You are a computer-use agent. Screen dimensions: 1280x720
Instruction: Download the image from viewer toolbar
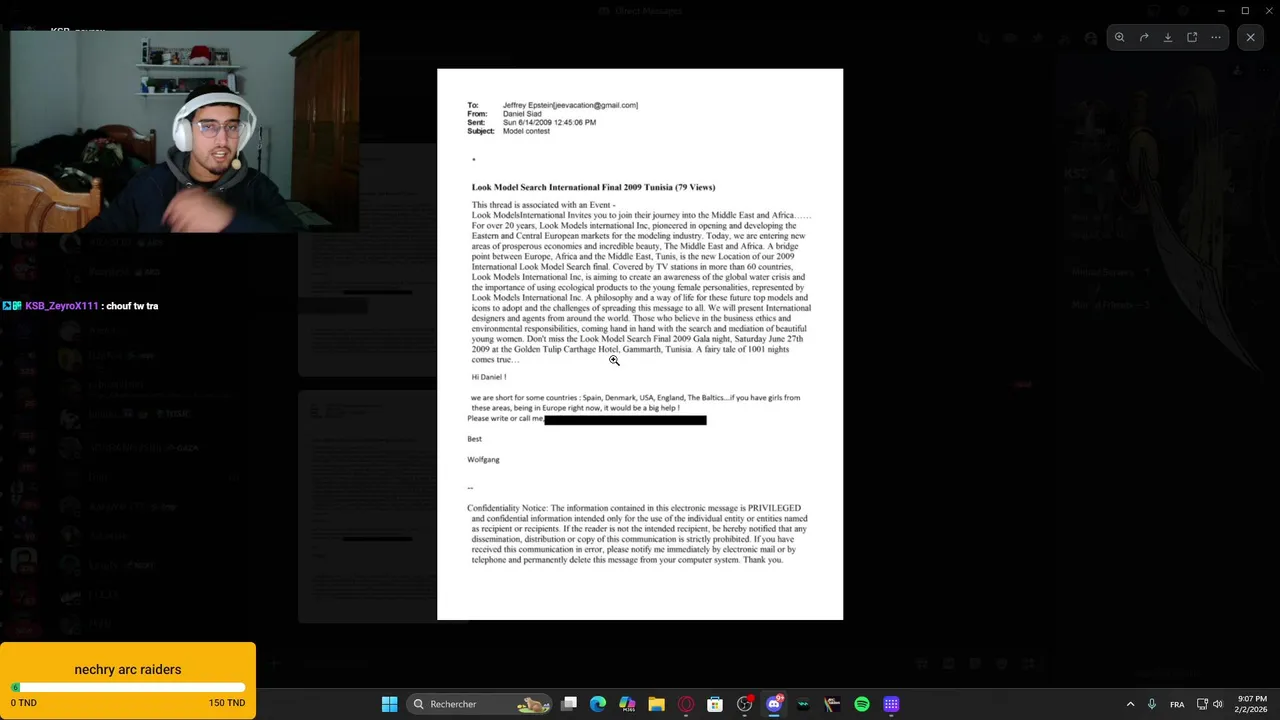click(1168, 37)
